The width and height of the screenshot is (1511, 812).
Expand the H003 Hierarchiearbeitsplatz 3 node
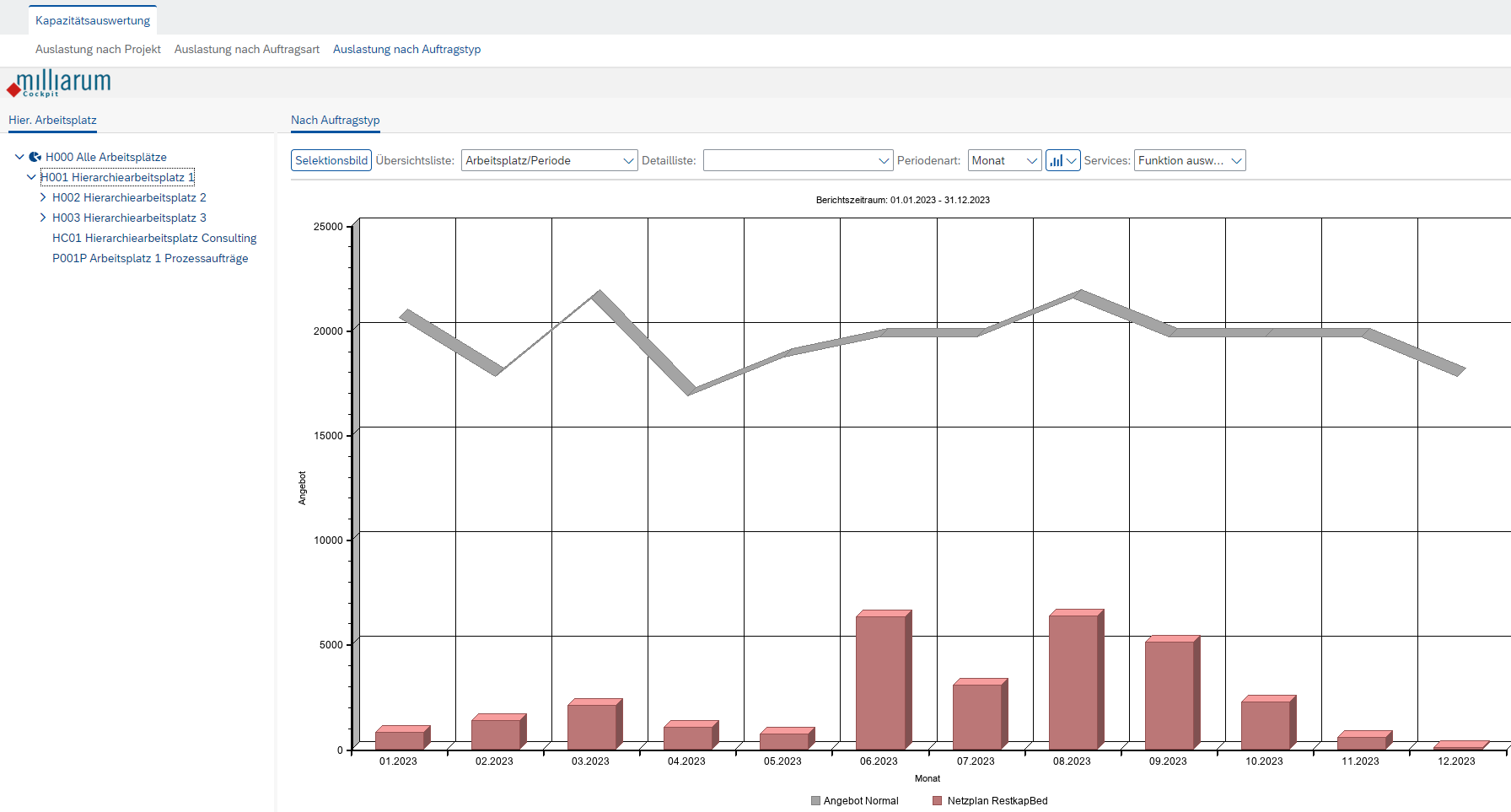tap(43, 218)
